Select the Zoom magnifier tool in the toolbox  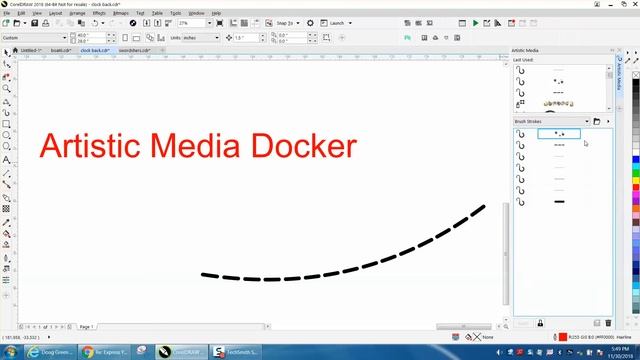(7, 88)
